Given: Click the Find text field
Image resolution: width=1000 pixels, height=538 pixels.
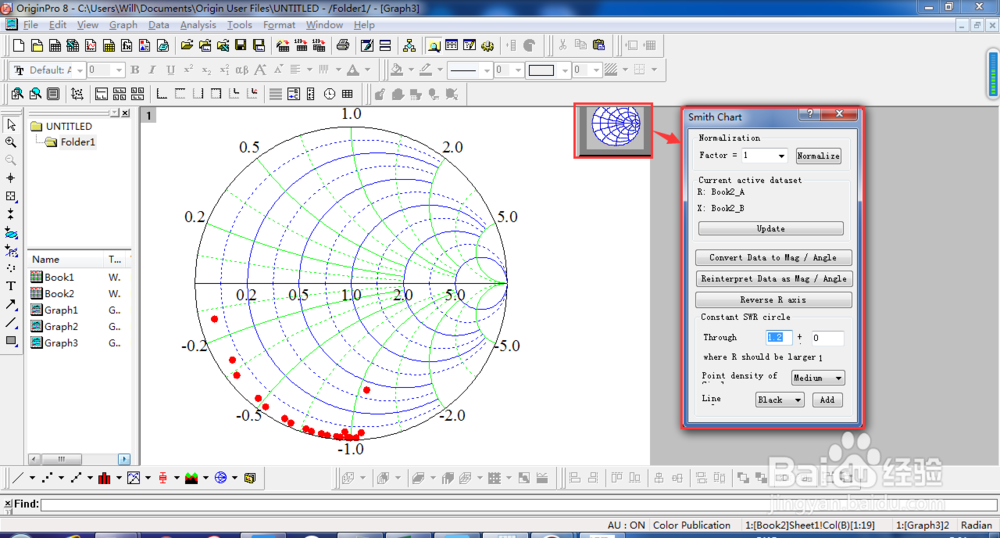Looking at the screenshot, I should [518, 505].
